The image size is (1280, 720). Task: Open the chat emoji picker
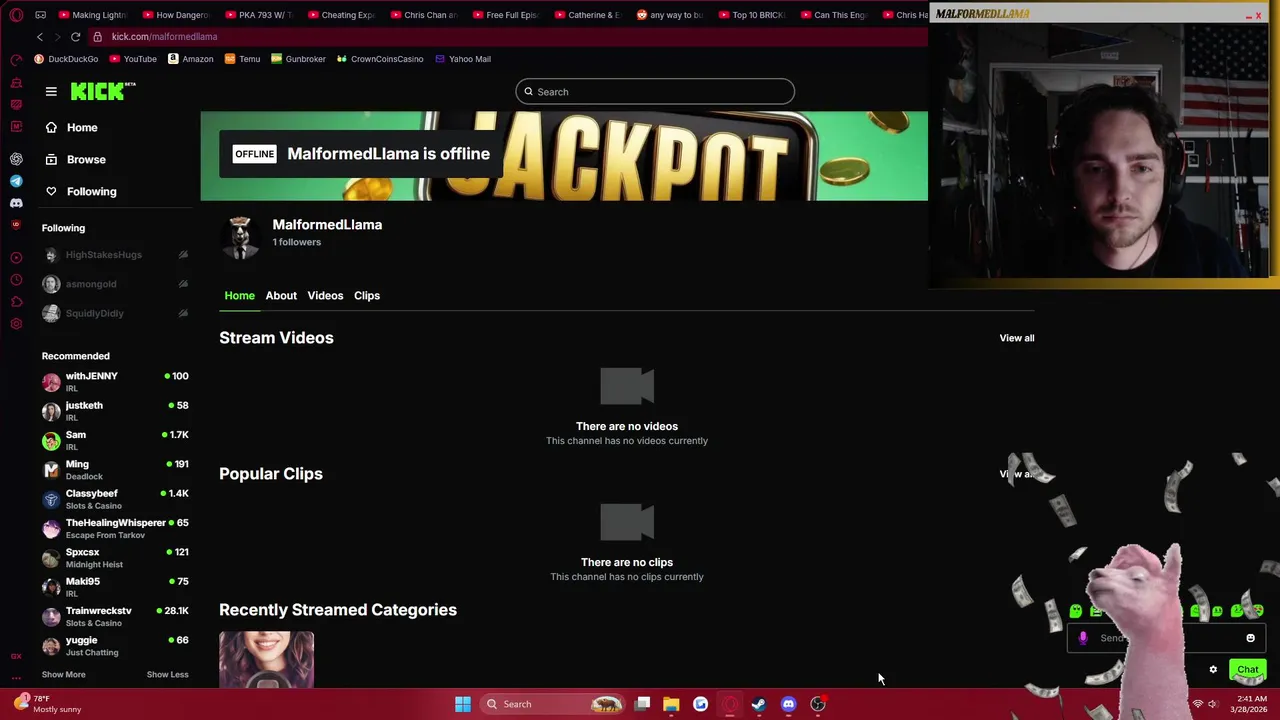pyautogui.click(x=1250, y=638)
